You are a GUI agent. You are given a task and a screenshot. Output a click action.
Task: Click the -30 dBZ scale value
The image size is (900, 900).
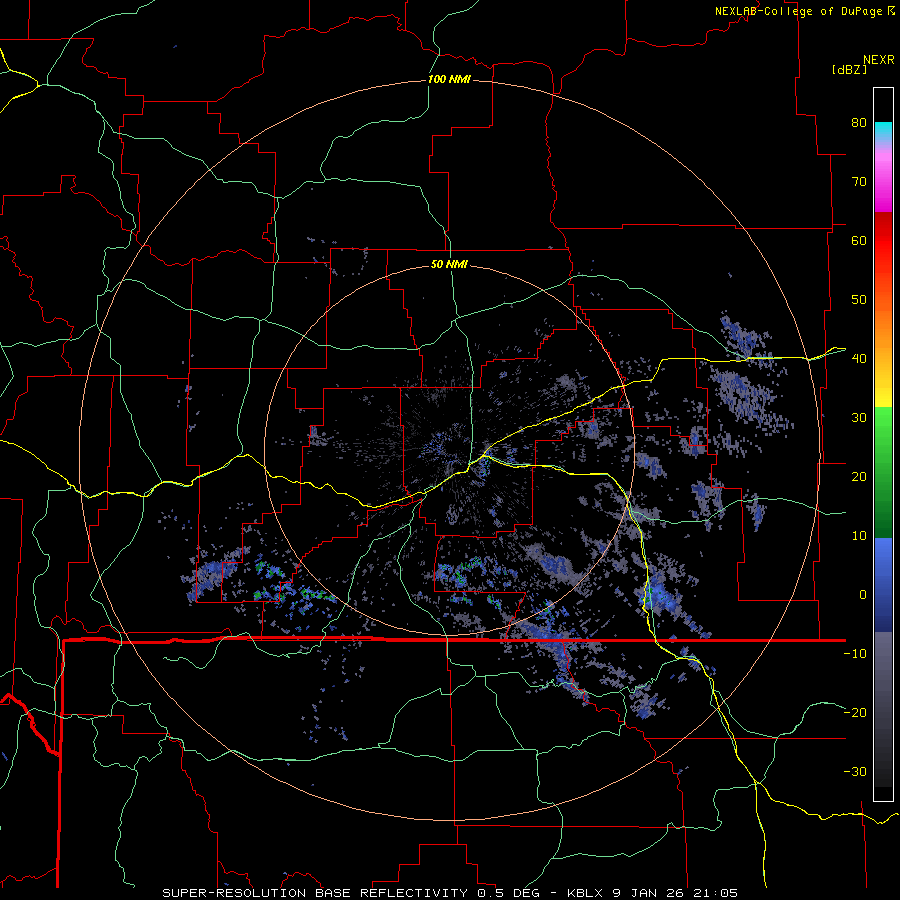pyautogui.click(x=855, y=771)
